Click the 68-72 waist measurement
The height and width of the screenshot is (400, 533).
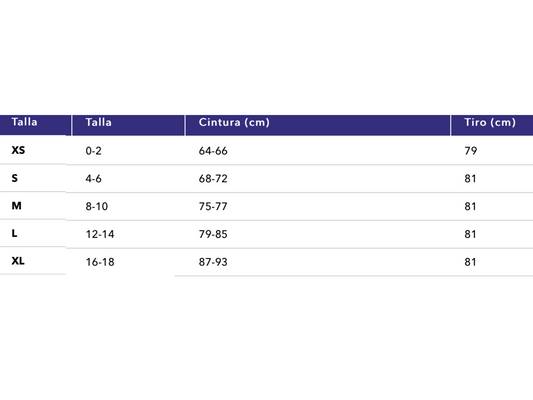(213, 178)
